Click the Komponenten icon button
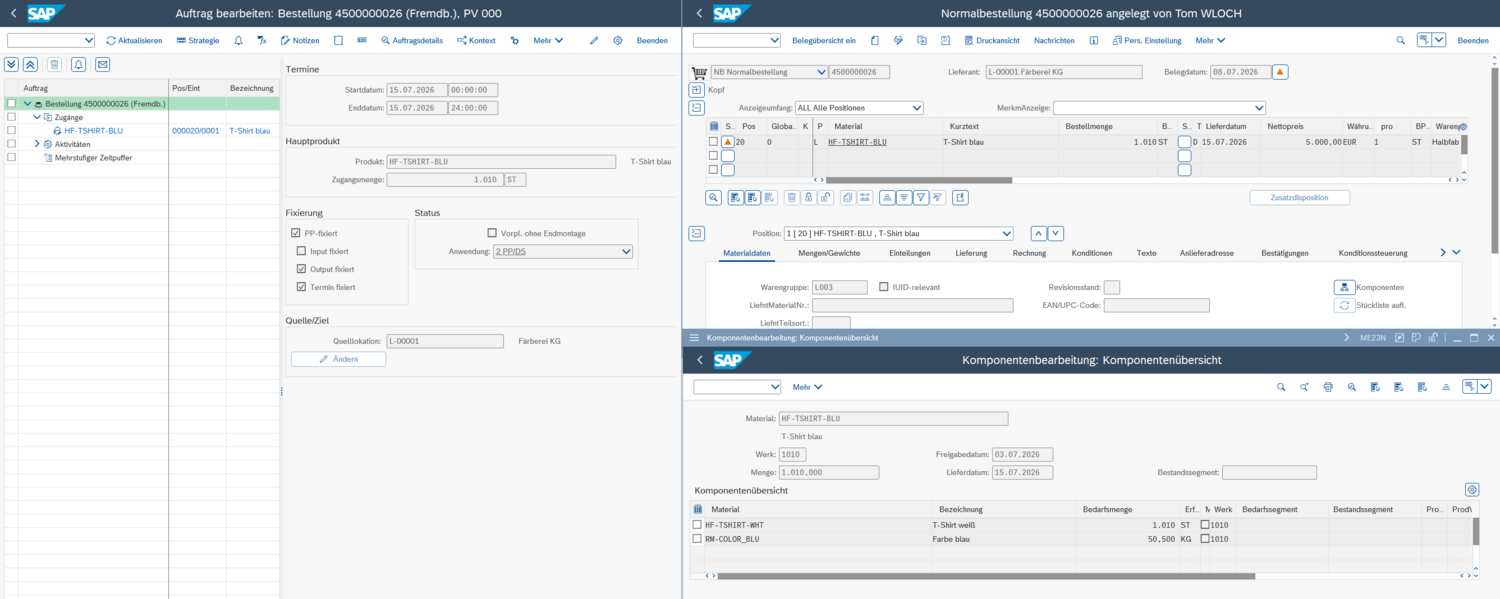Screen dimensions: 1500x599 tap(1345, 287)
